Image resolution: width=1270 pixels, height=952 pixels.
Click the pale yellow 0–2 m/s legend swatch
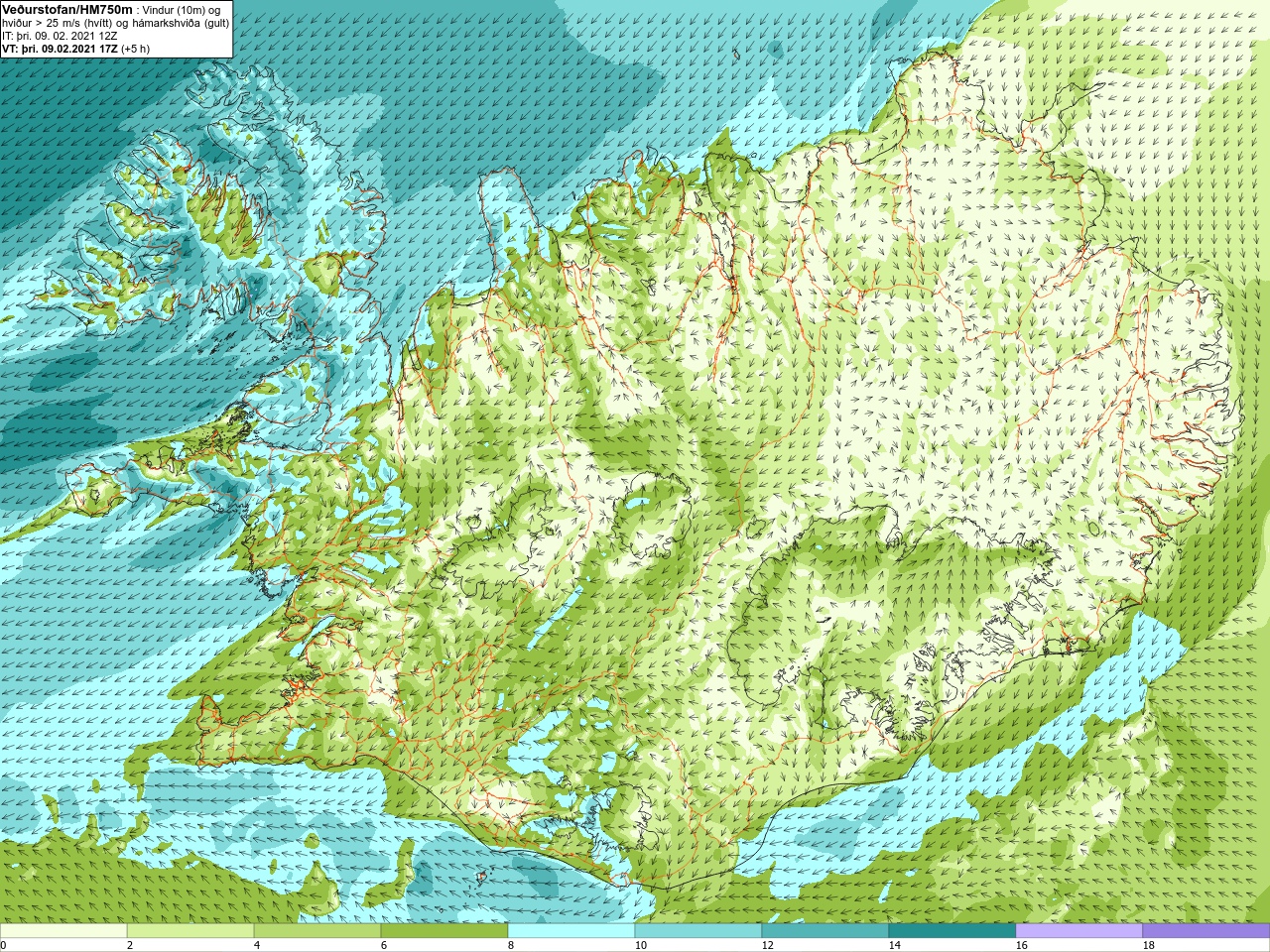[x=63, y=931]
